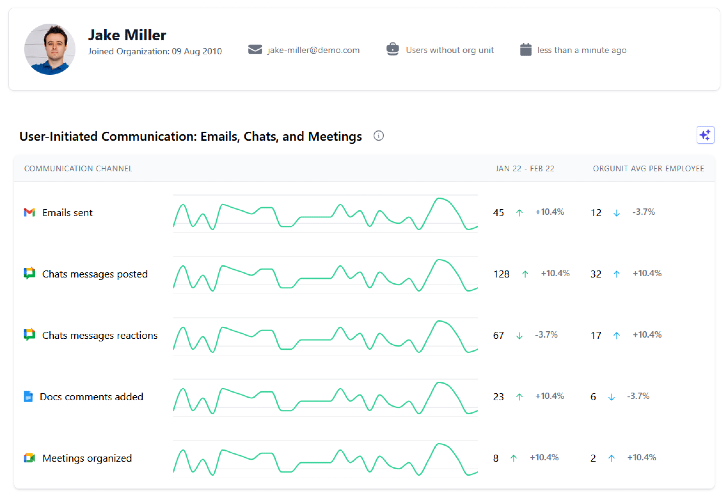The image size is (728, 500).
Task: Click the calendar icon in profile header
Action: [526, 49]
